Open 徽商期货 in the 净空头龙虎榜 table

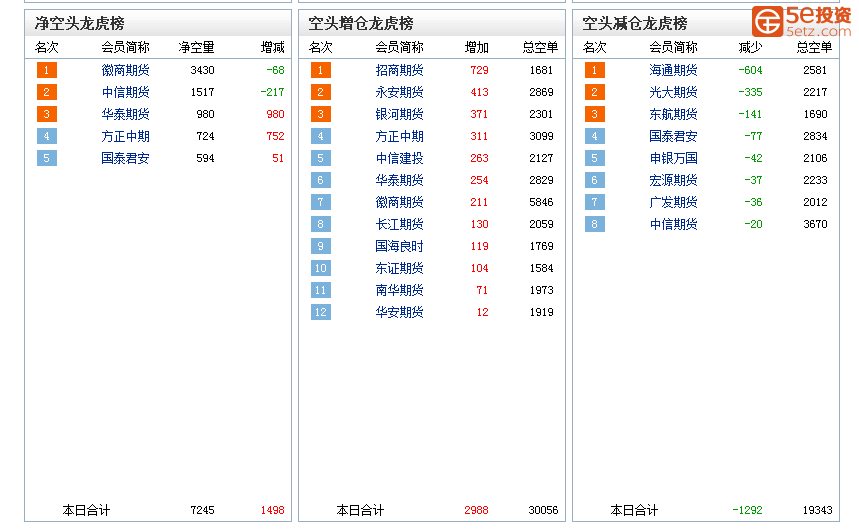[x=125, y=70]
